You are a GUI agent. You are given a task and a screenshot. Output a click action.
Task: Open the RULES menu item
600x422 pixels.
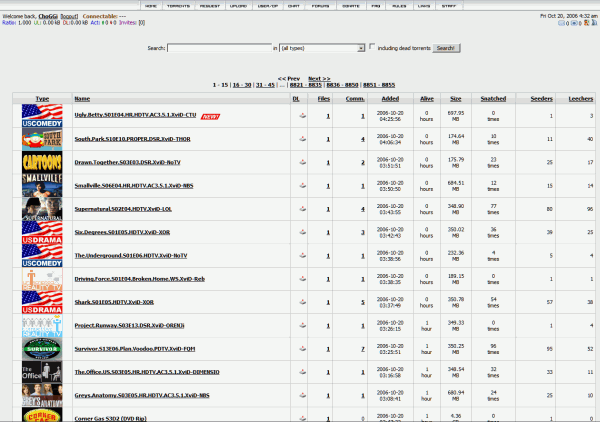coord(399,6)
